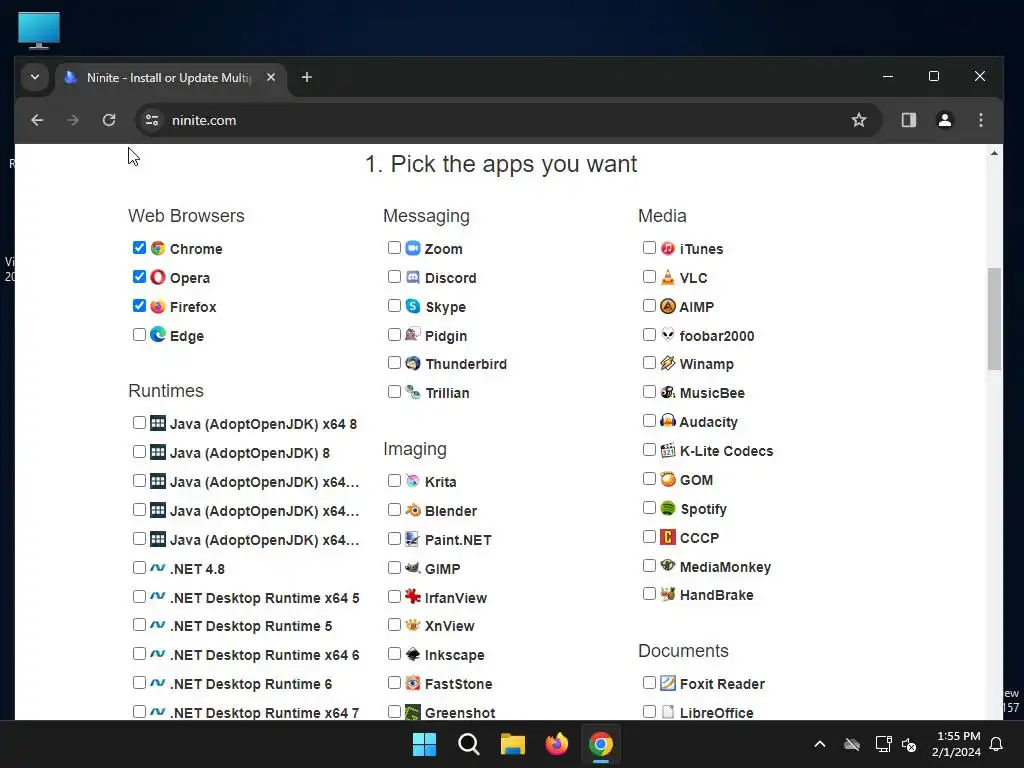Open the notifications bell
The width and height of the screenshot is (1024, 768).
click(x=997, y=744)
